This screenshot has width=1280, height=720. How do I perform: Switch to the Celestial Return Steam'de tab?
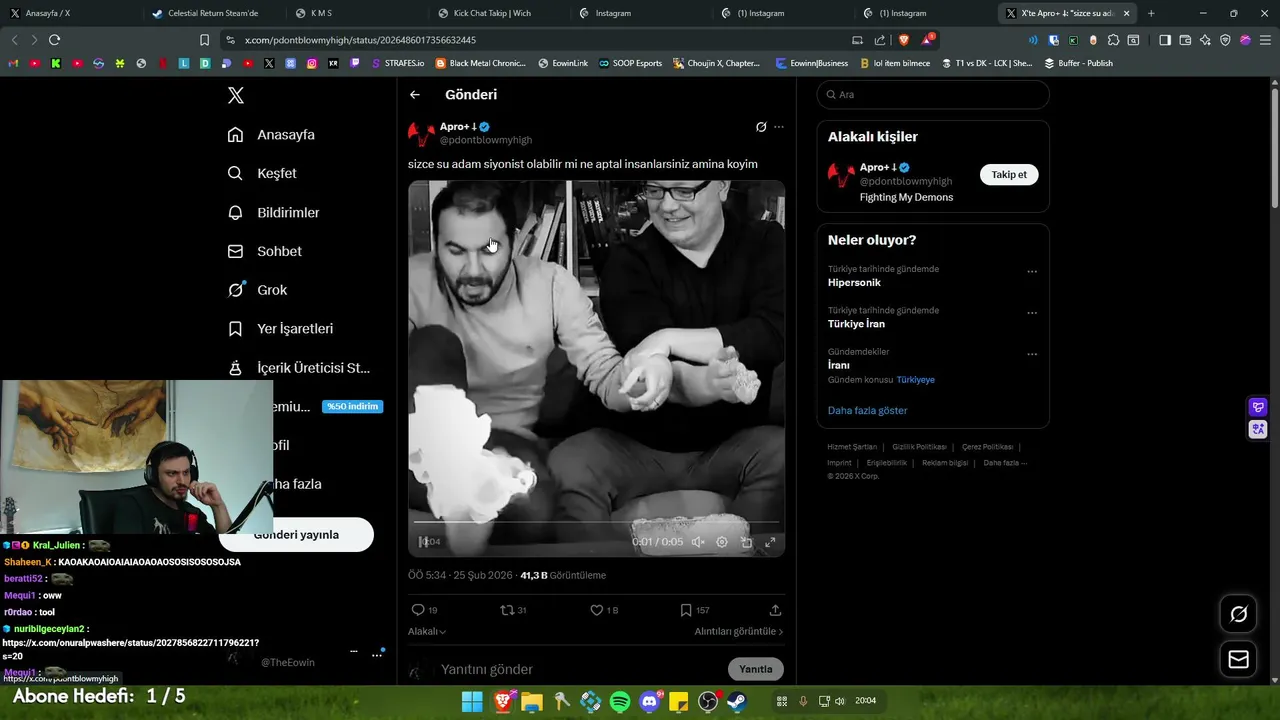pyautogui.click(x=212, y=13)
